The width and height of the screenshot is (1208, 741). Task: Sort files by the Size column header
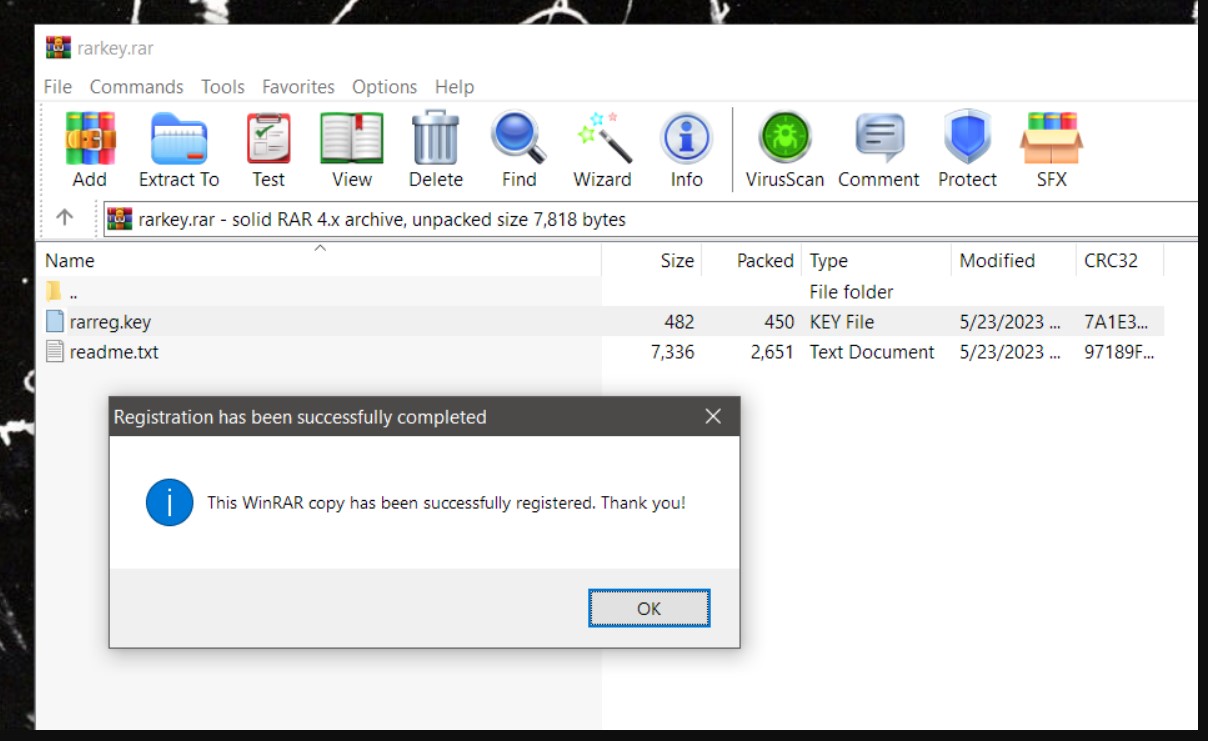tap(676, 261)
